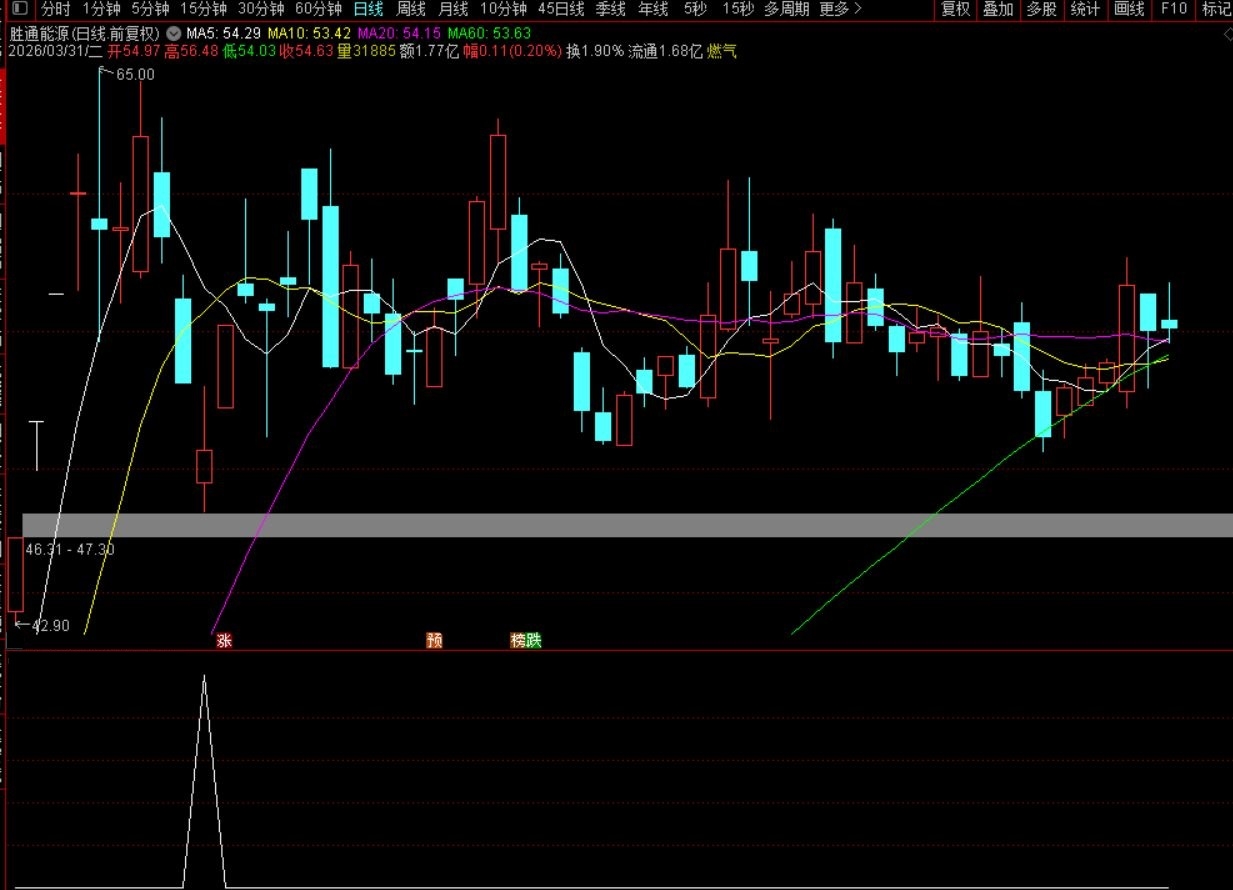
Task: Select the 60分钟 period tab
Action: (x=319, y=10)
